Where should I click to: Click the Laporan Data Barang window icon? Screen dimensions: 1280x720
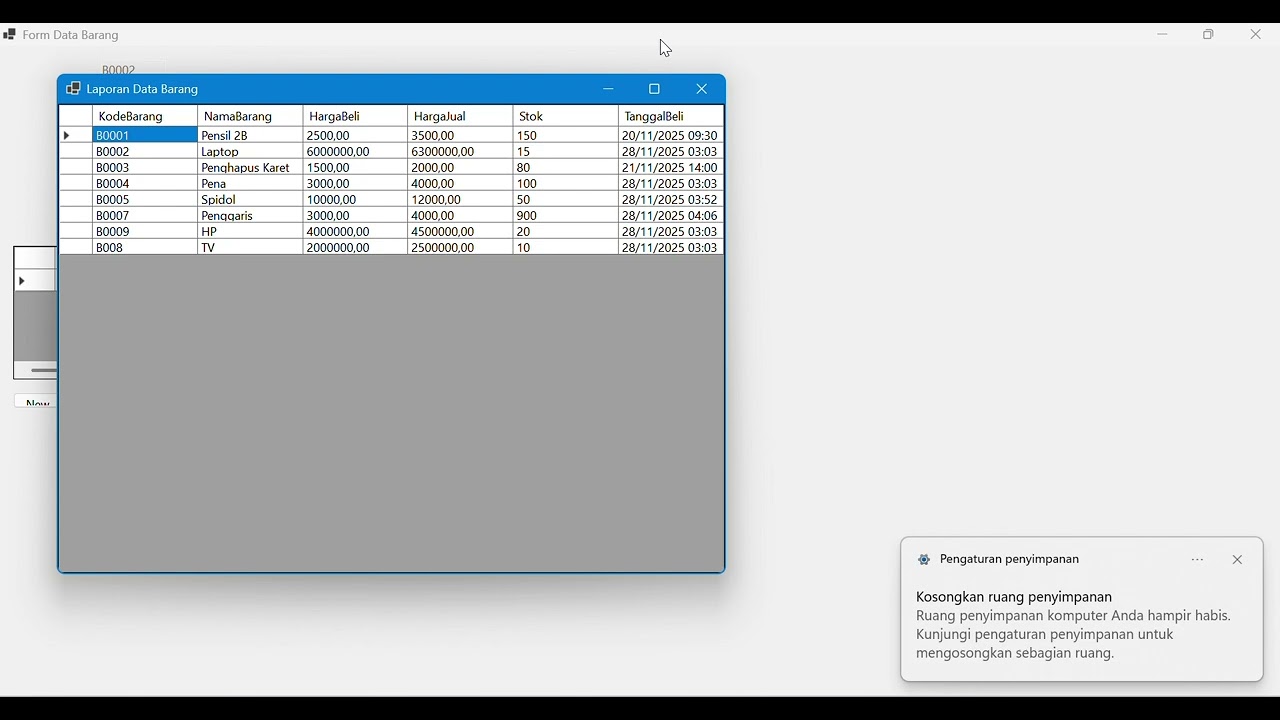point(73,89)
